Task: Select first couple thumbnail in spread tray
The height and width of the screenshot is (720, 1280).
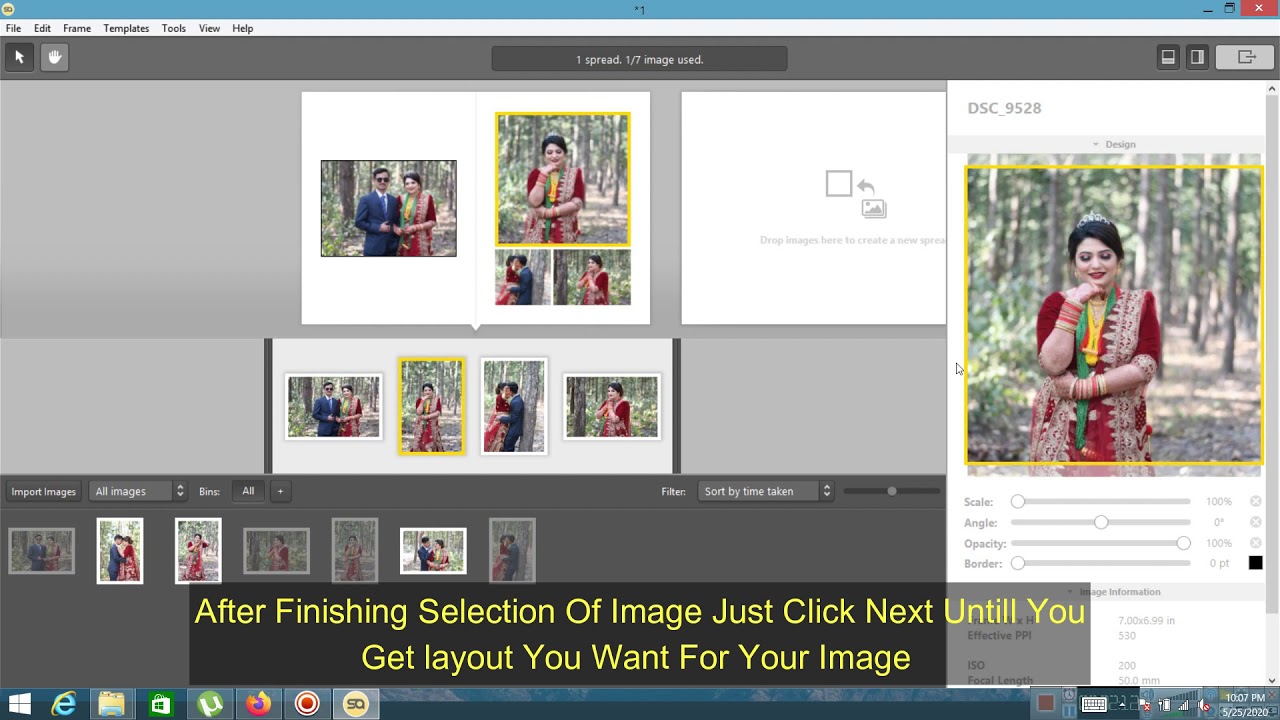Action: [333, 406]
